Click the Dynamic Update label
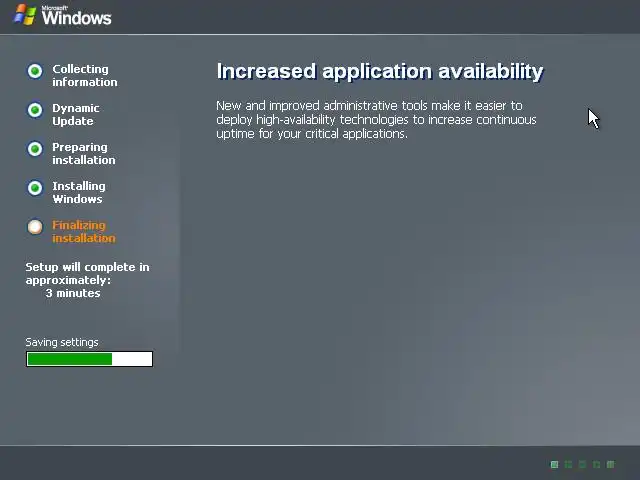The width and height of the screenshot is (640, 480). (76, 114)
